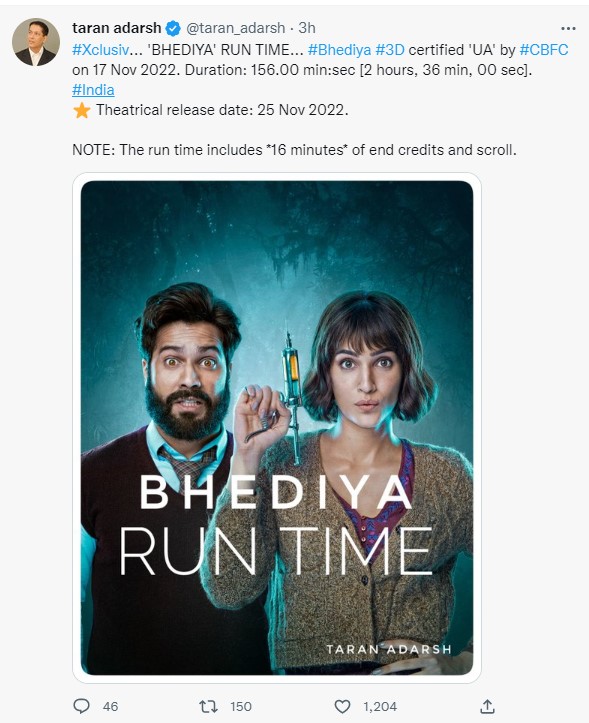The width and height of the screenshot is (589, 723).
Task: Click the share upload icon
Action: tap(488, 706)
